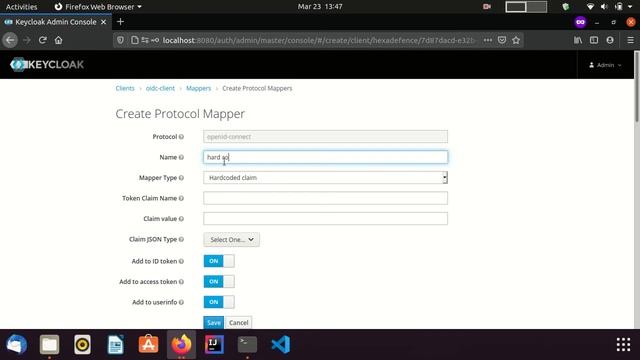640x360 pixels.
Task: Open Ubuntu Software from the dock
Action: coord(149,344)
